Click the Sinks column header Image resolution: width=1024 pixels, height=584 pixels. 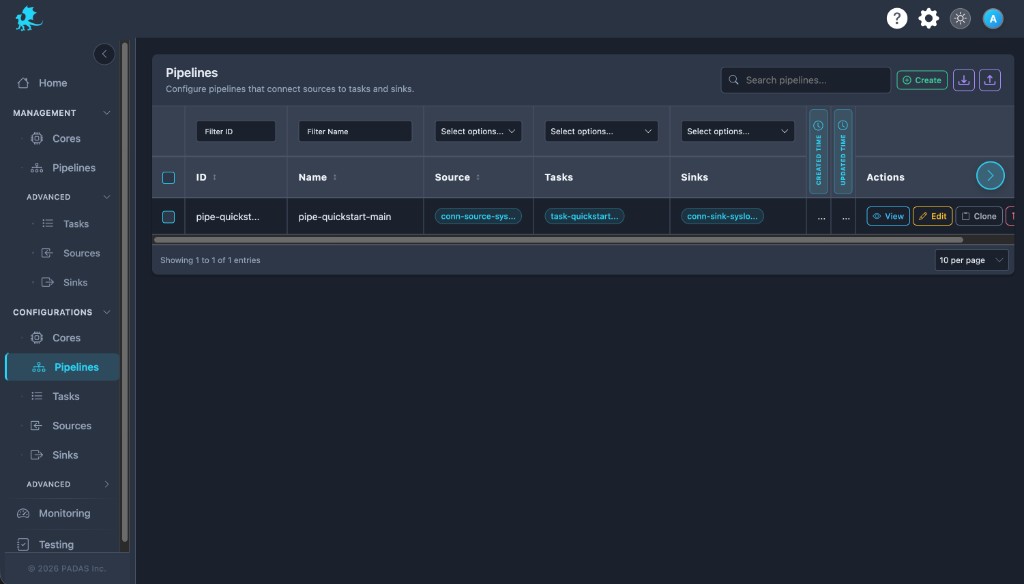click(x=694, y=178)
